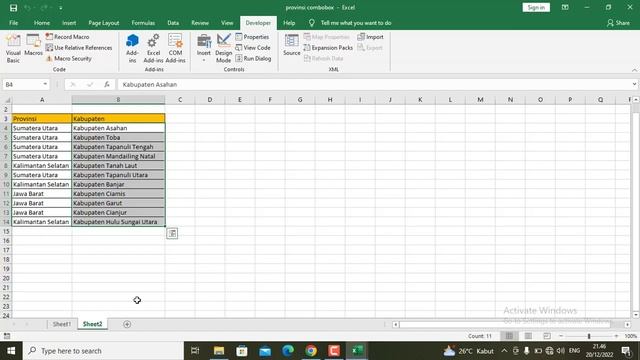Open Customize Quick Access Toolbar dropdown

(60, 8)
